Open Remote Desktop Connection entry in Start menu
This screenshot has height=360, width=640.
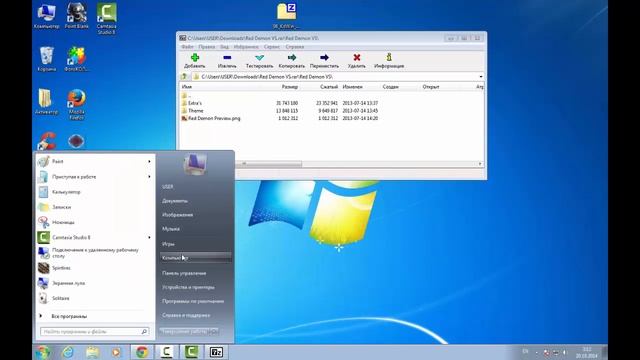click(x=94, y=253)
